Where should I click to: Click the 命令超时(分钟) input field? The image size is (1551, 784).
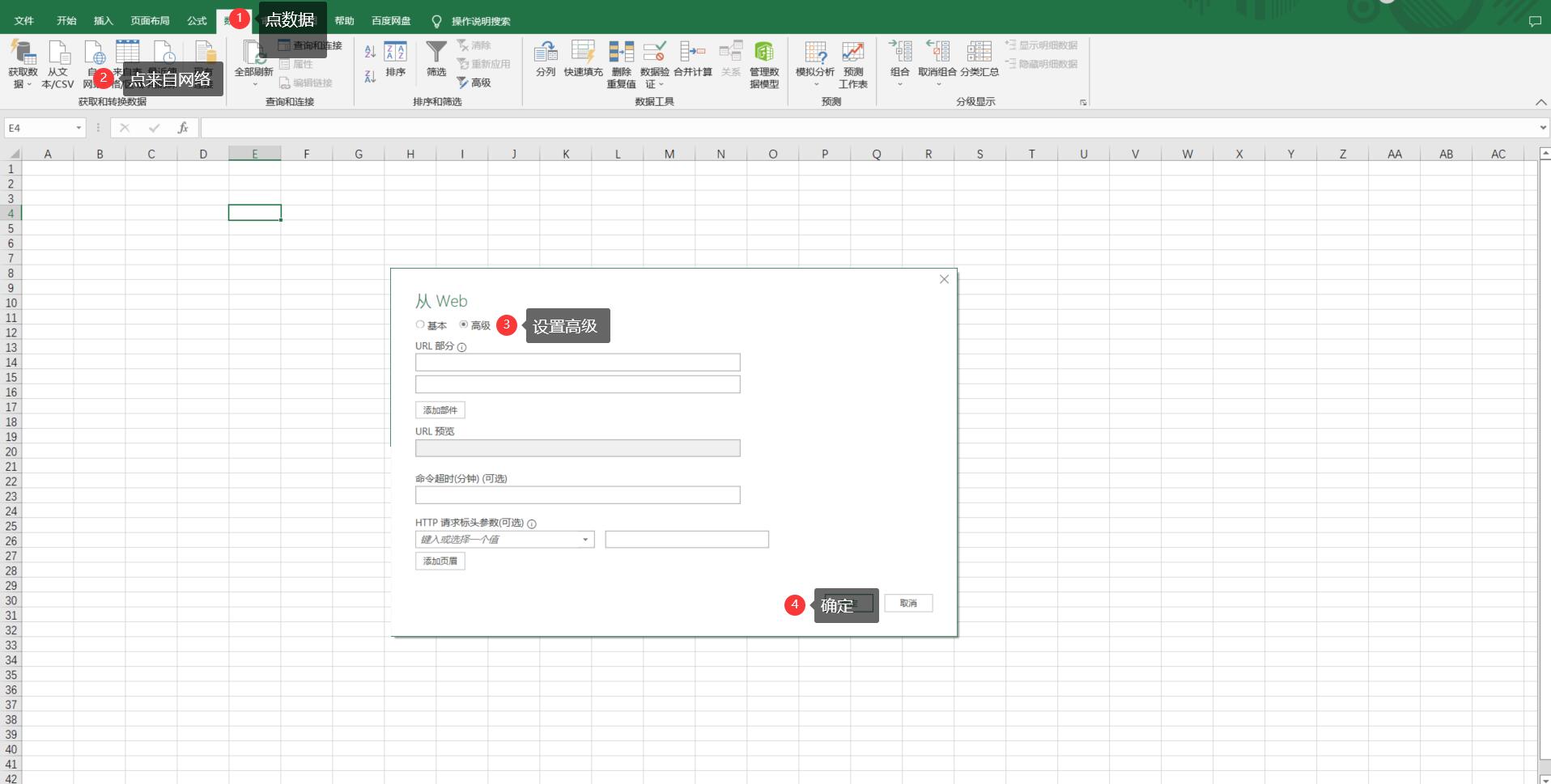click(578, 494)
